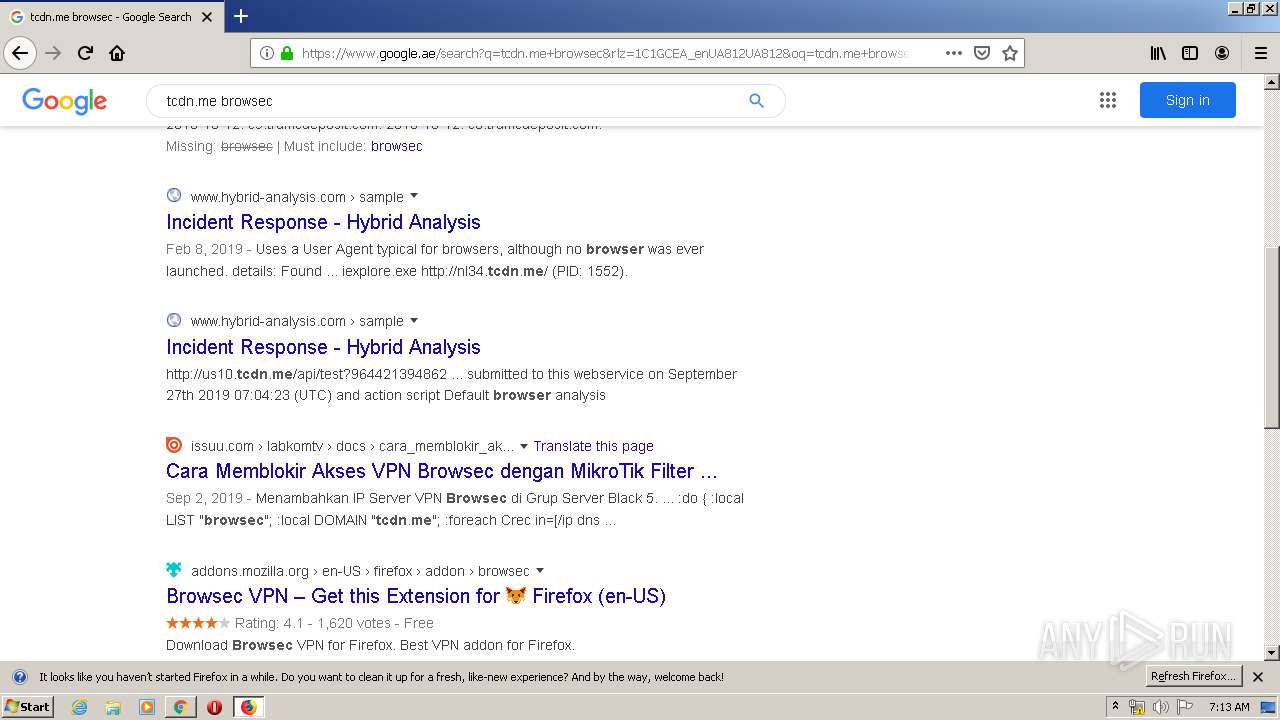1280x720 pixels.
Task: Toggle the sidebar view
Action: coord(1190,53)
